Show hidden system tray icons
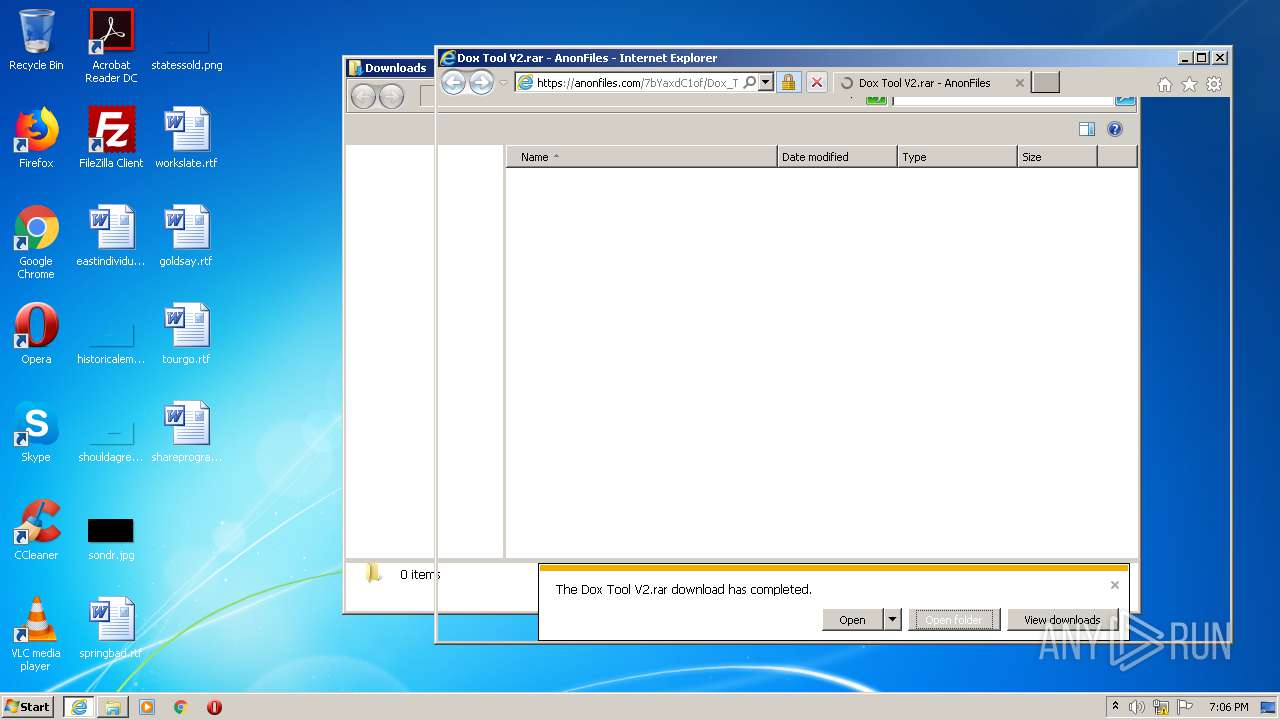Image resolution: width=1280 pixels, height=720 pixels. 1116,706
